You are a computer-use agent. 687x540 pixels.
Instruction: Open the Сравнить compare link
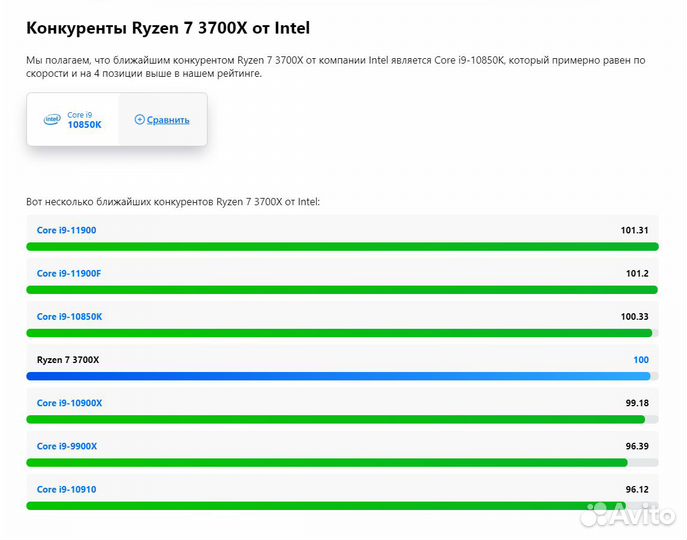pos(168,120)
